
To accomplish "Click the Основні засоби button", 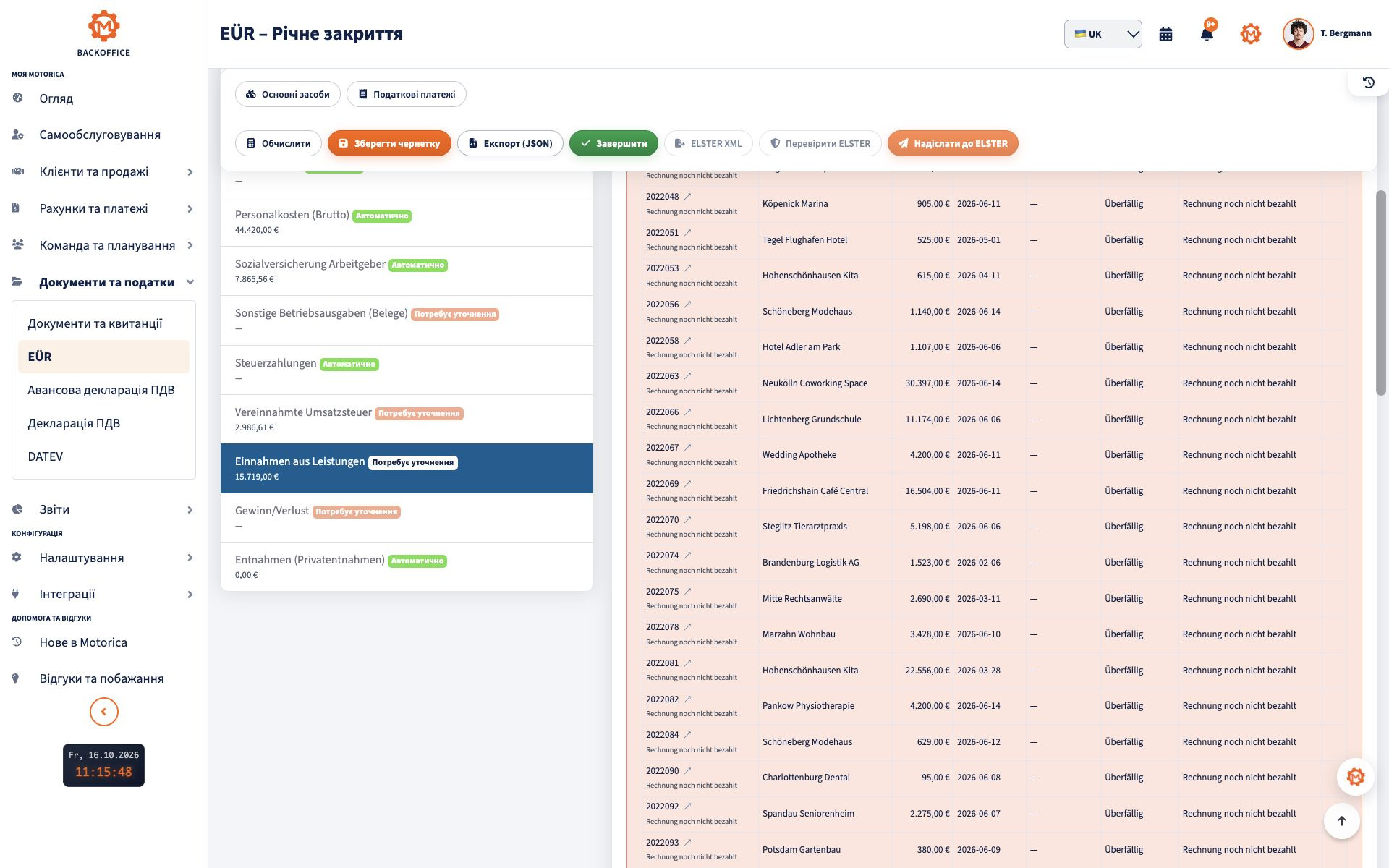I will 288,94.
